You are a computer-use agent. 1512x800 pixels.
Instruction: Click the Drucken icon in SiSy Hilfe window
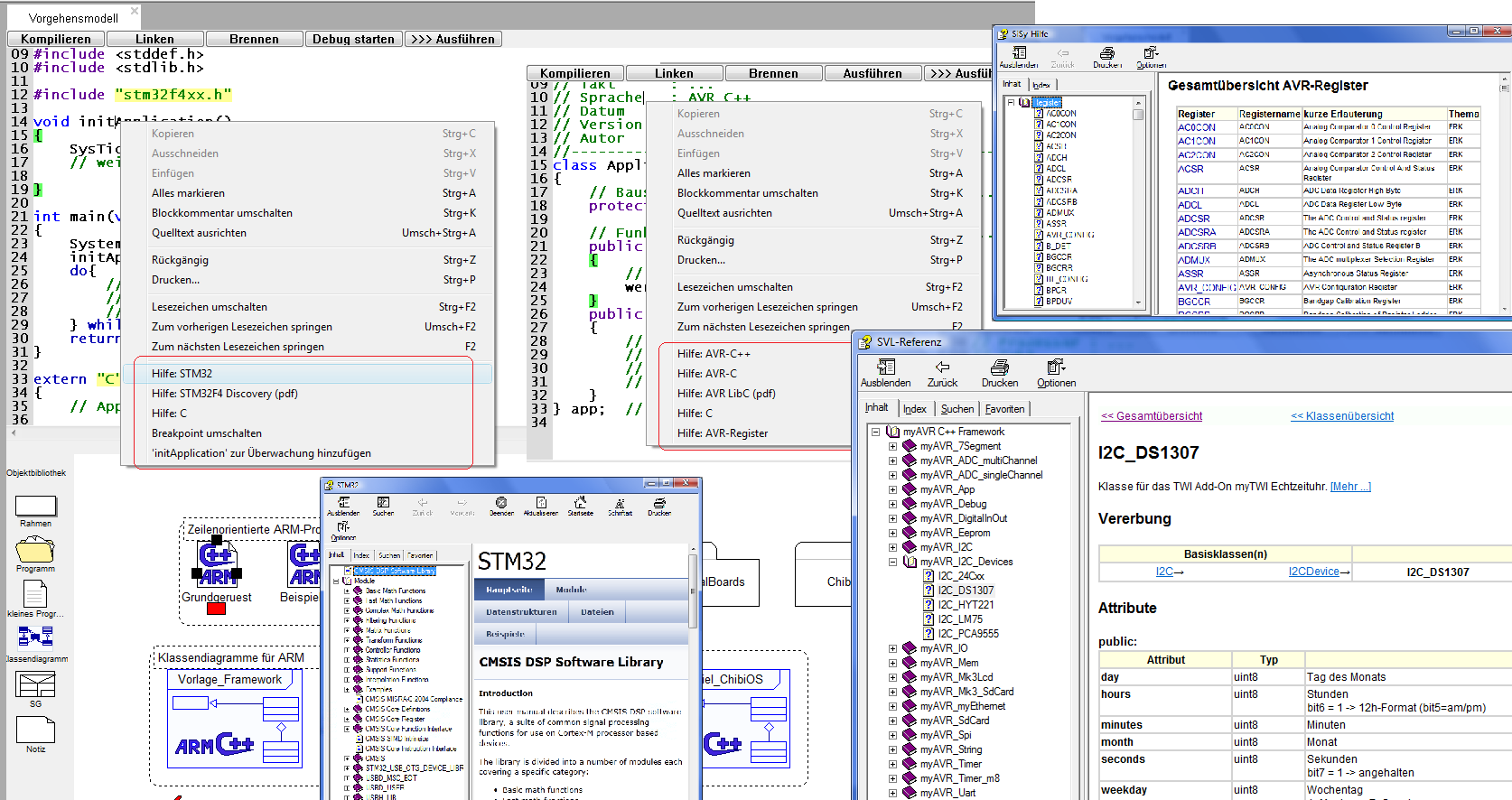(1107, 53)
